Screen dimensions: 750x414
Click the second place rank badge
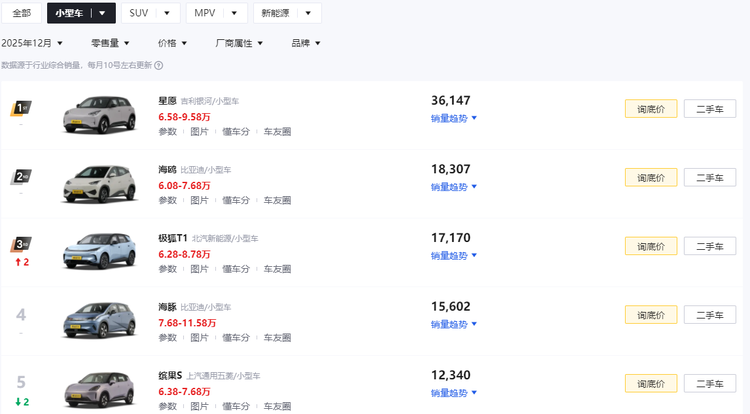(x=21, y=177)
